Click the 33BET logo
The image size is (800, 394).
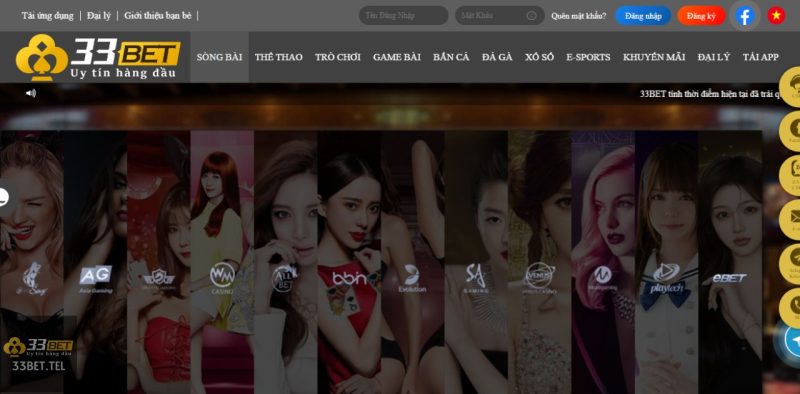click(x=98, y=57)
